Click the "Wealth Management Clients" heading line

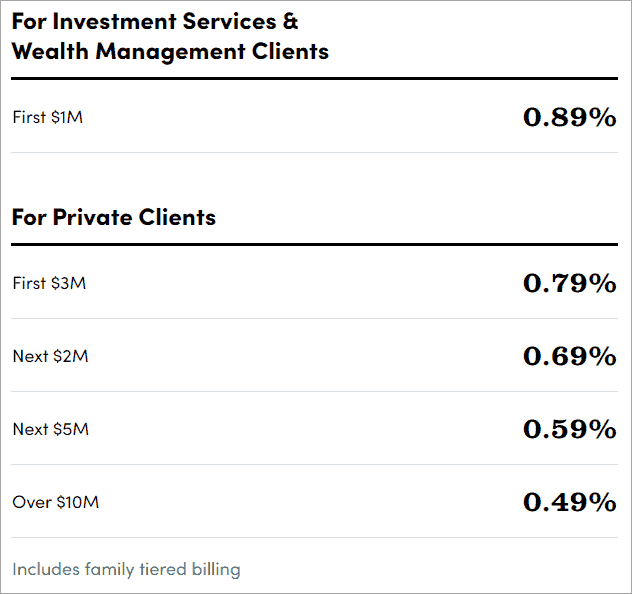tap(170, 51)
